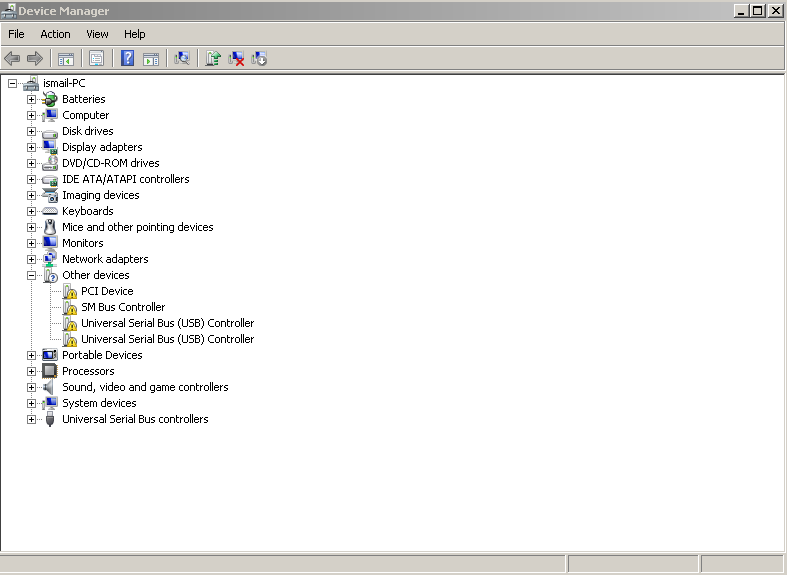Select the System devices label
The height and width of the screenshot is (575, 787).
click(99, 403)
